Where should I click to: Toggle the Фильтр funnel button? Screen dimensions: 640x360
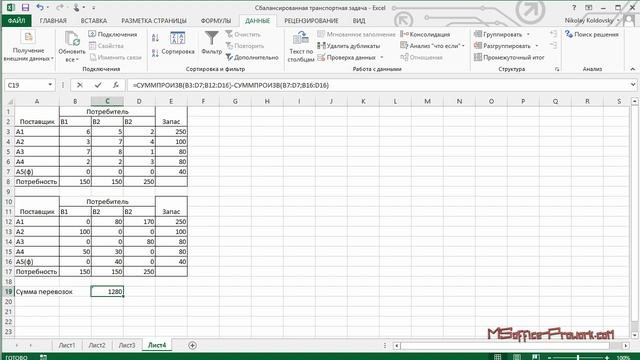point(211,43)
